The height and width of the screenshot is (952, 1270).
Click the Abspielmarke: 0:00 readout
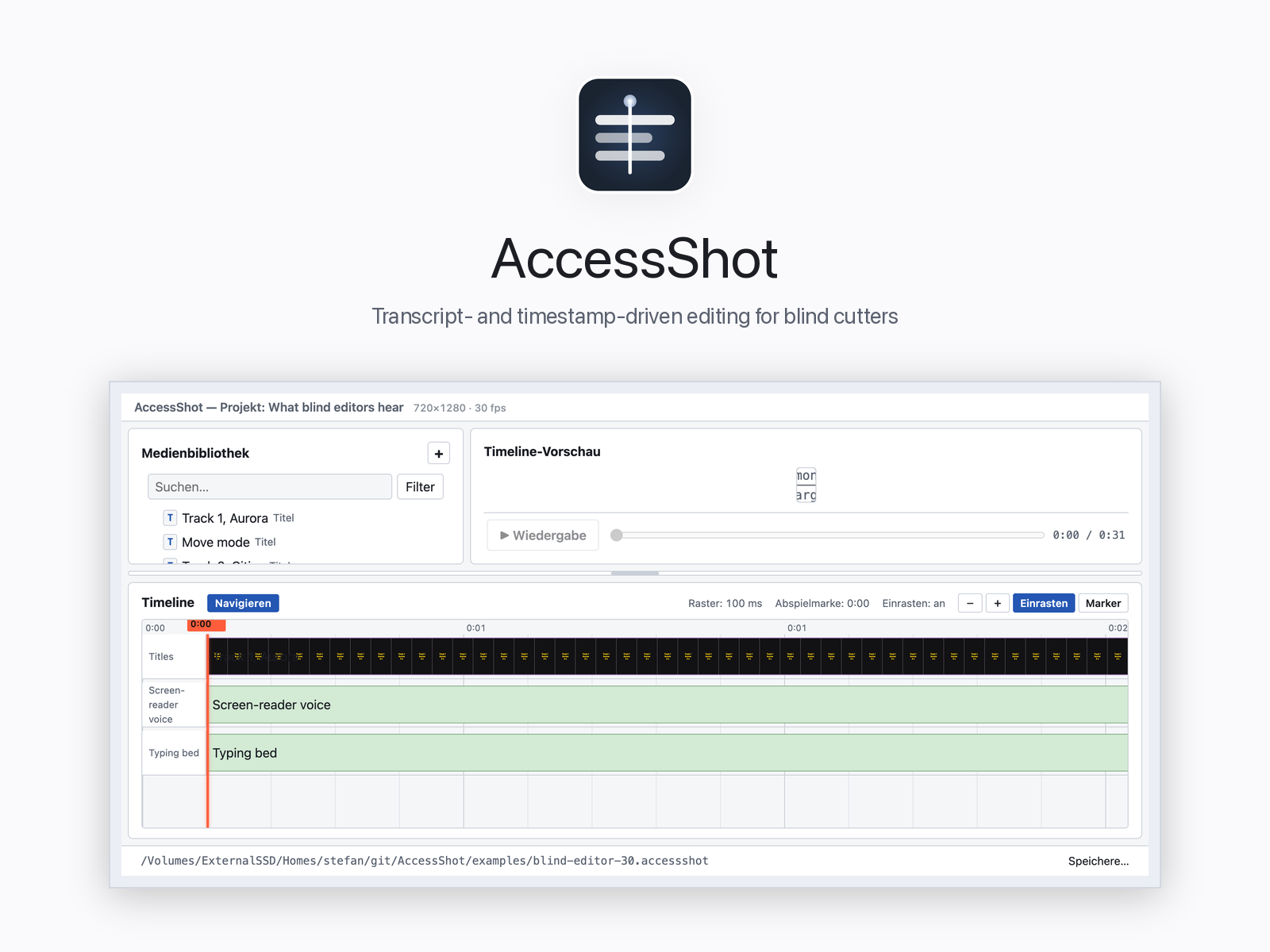tap(822, 604)
